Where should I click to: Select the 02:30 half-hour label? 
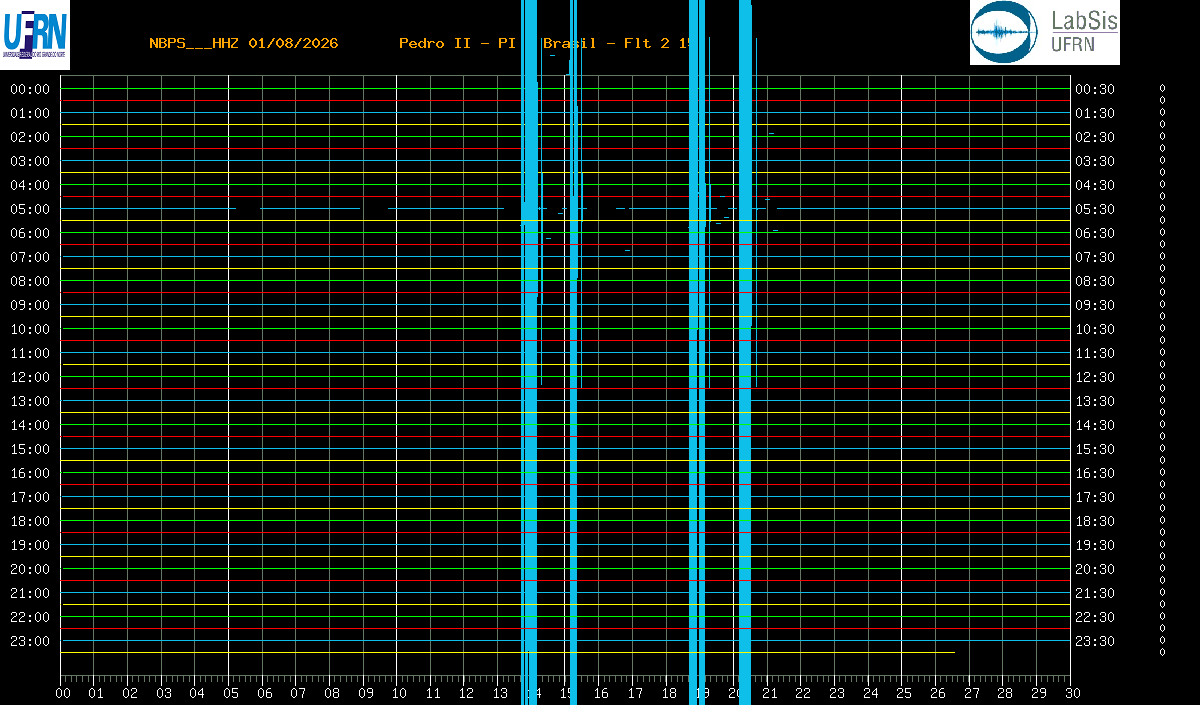1095,137
